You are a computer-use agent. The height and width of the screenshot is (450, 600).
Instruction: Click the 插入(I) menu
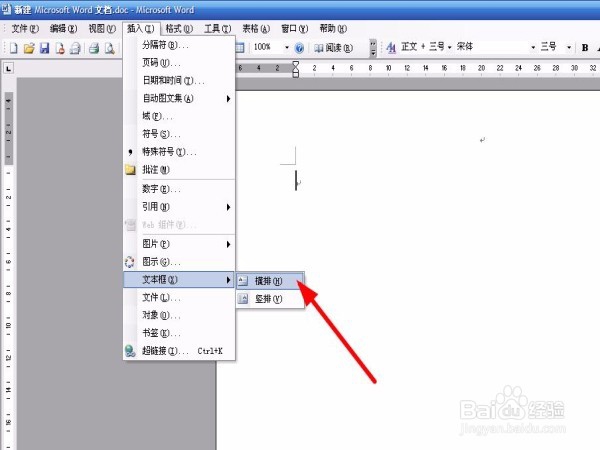(140, 29)
